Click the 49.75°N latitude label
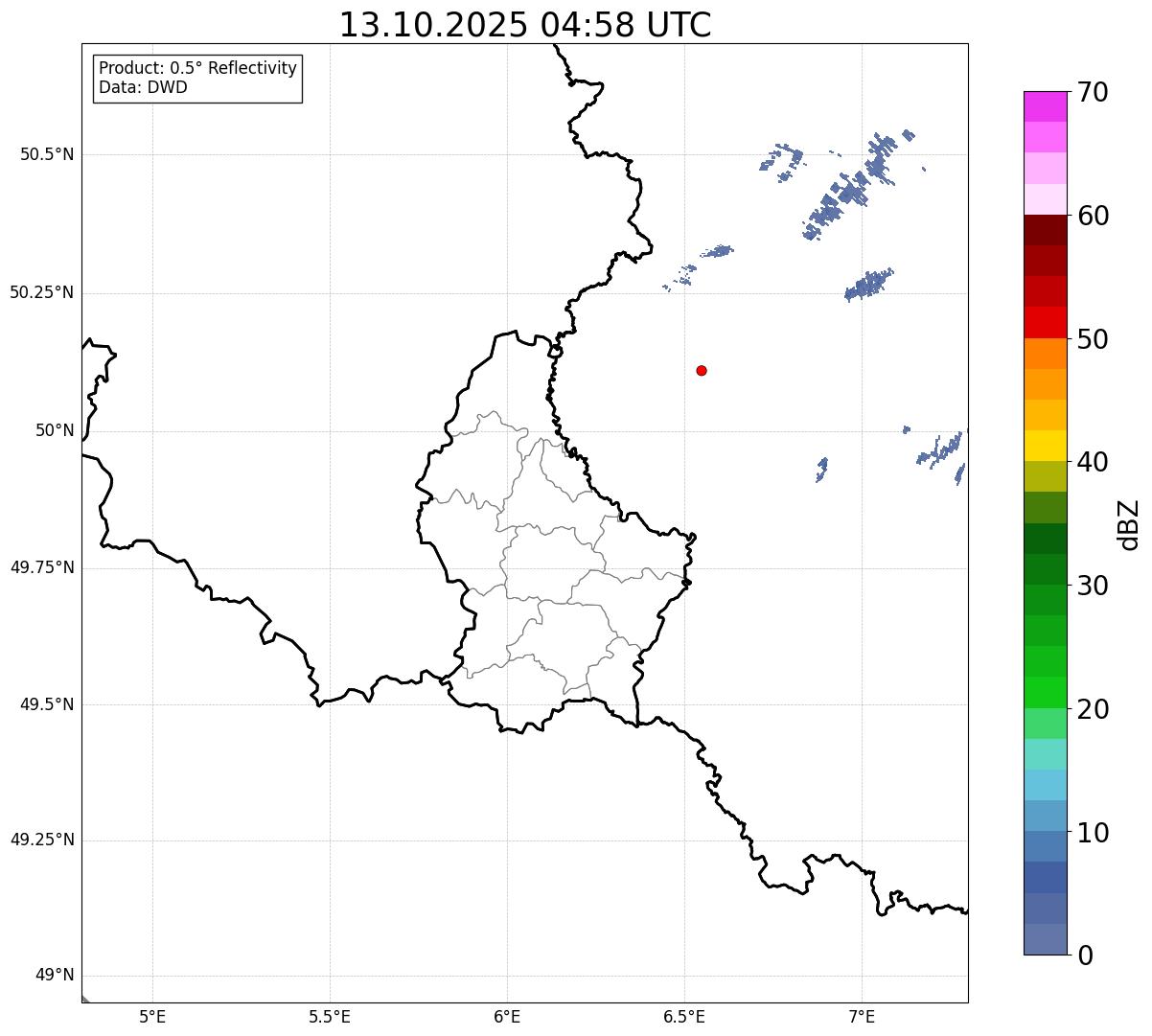 point(41,567)
